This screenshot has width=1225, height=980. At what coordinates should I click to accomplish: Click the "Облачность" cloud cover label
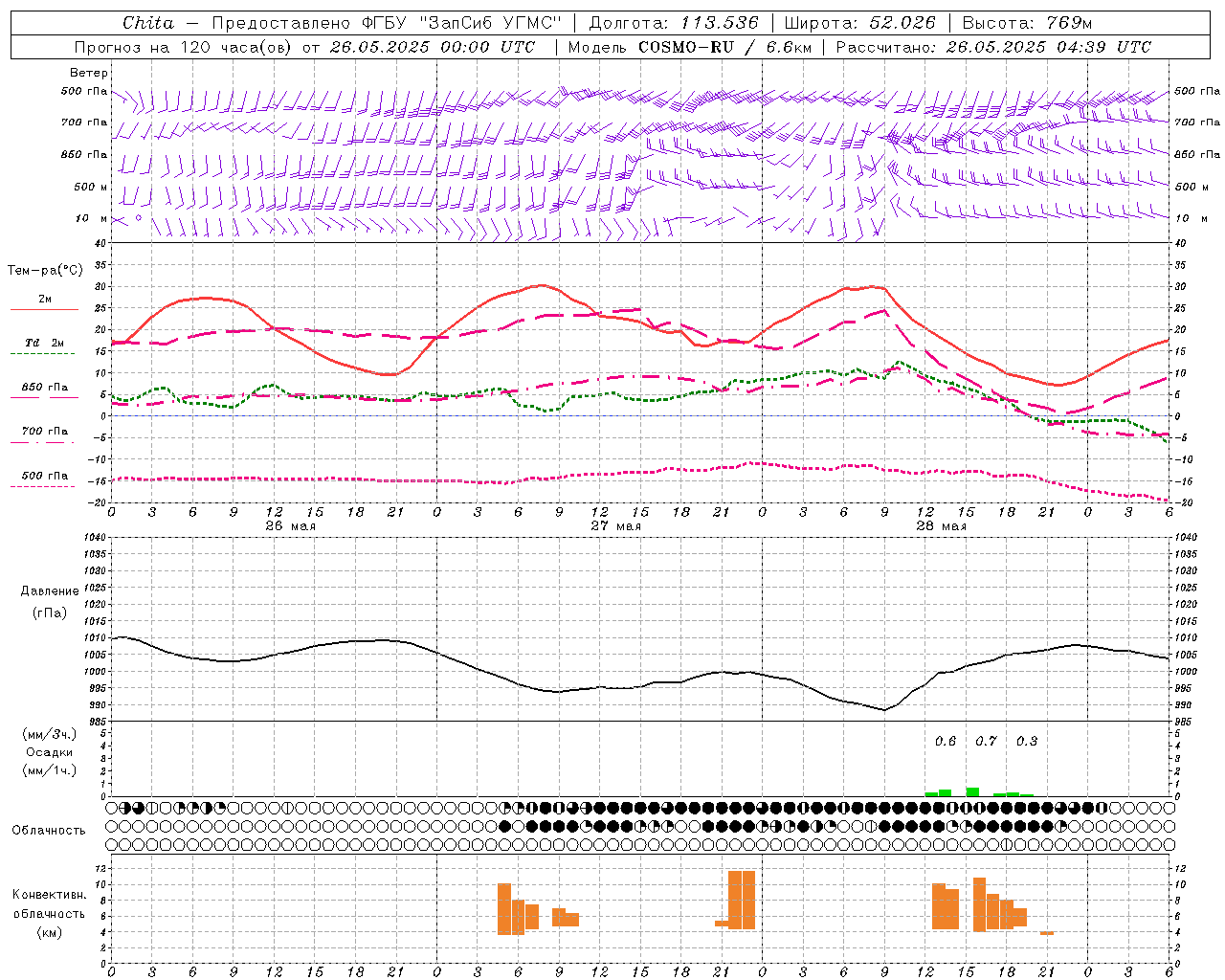[49, 830]
